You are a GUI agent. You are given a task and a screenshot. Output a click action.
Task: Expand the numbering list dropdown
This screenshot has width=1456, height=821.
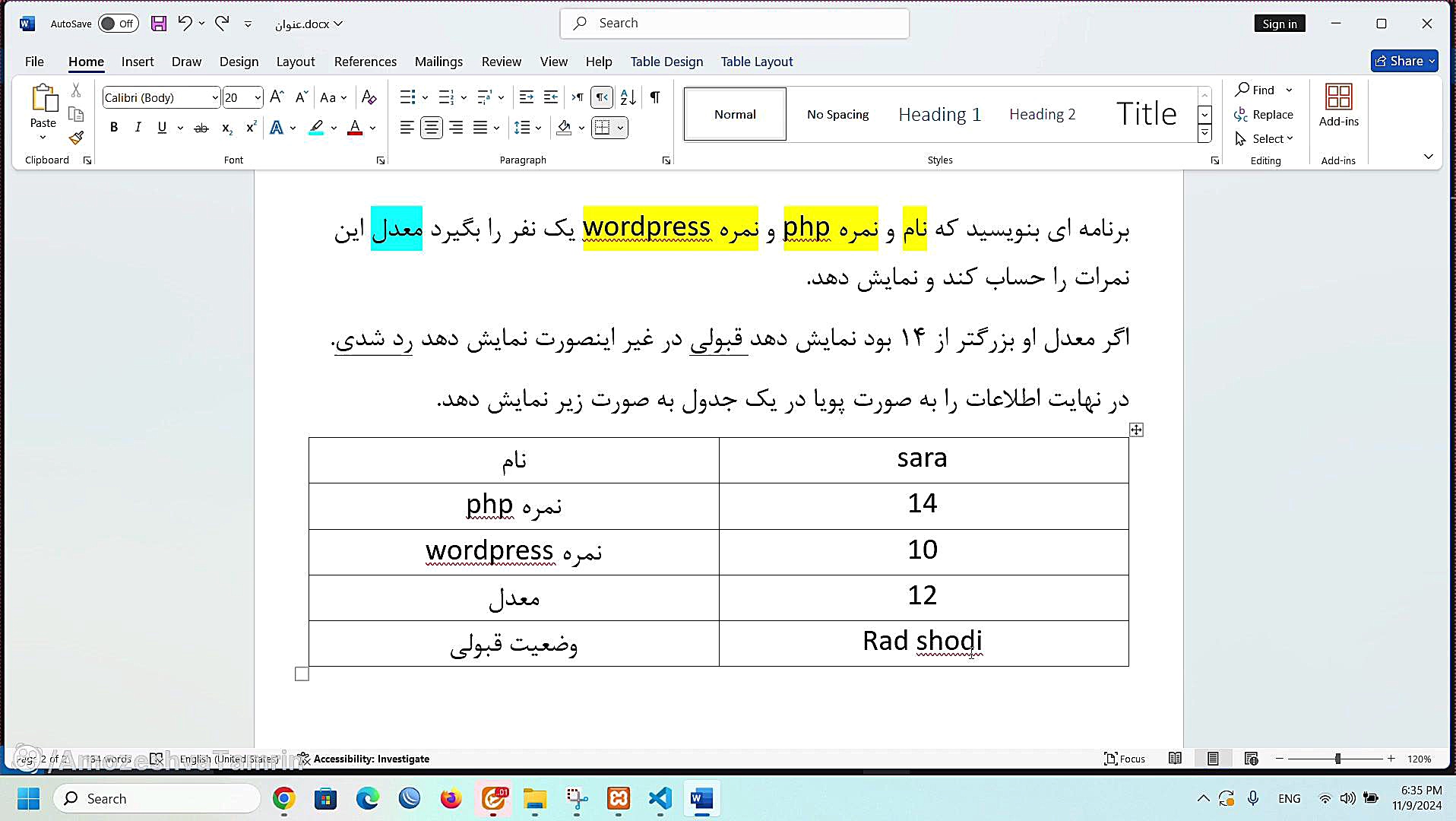pos(464,97)
